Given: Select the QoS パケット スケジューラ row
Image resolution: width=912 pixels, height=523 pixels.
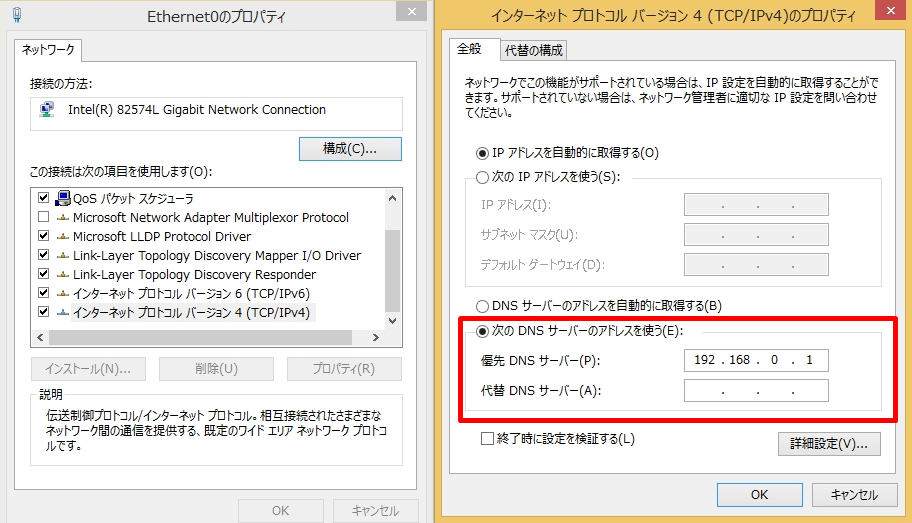Looking at the screenshot, I should [133, 198].
